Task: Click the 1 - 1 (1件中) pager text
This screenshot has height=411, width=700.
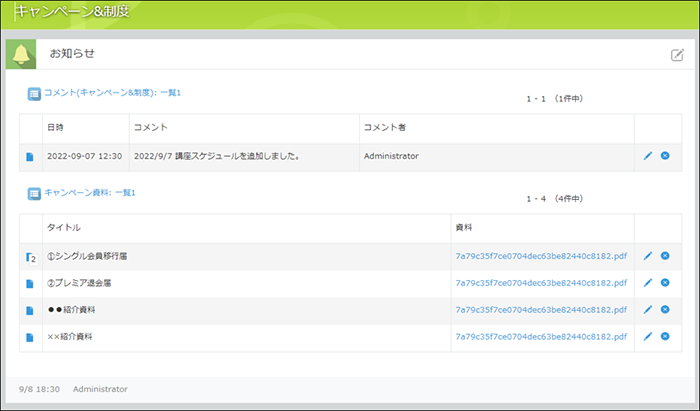Action: (554, 99)
